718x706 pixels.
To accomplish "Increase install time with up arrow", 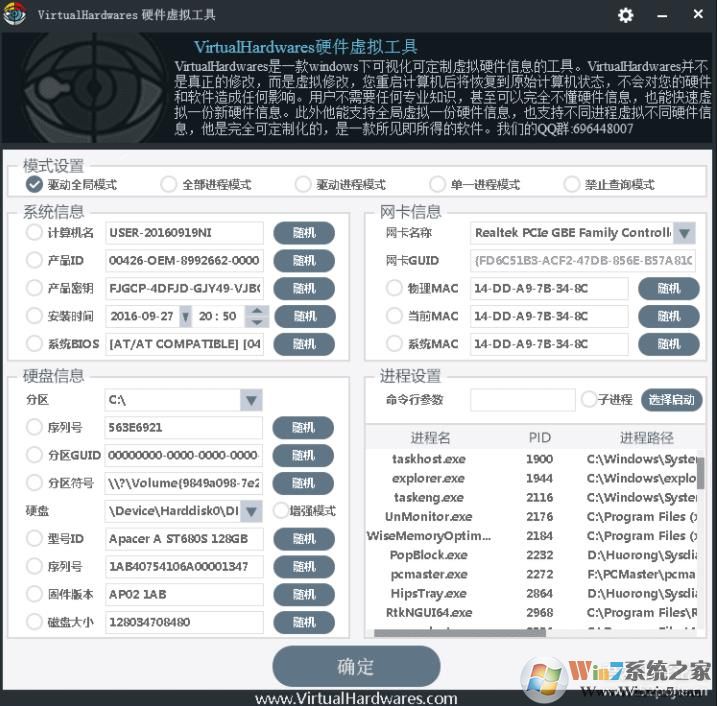I will [257, 311].
